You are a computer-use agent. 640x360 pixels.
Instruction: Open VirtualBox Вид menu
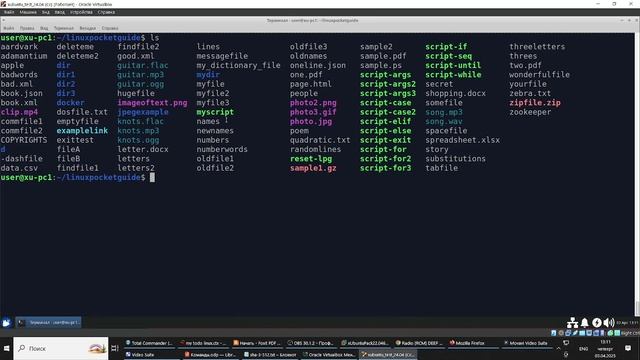(46, 12)
